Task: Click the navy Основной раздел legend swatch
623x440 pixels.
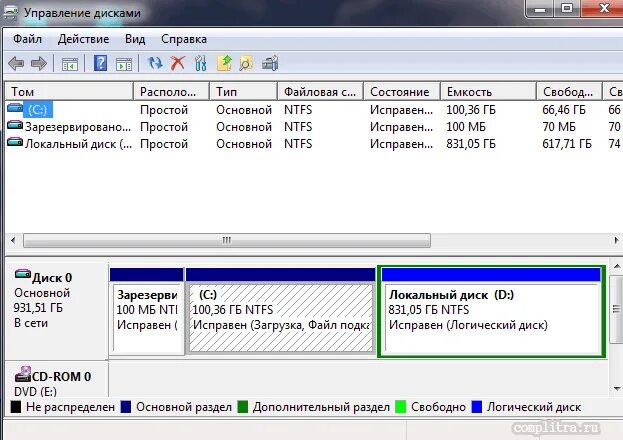Action: point(126,407)
